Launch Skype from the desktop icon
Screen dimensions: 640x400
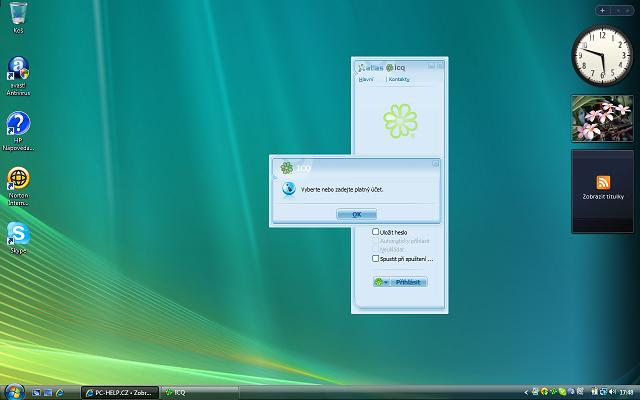18,234
